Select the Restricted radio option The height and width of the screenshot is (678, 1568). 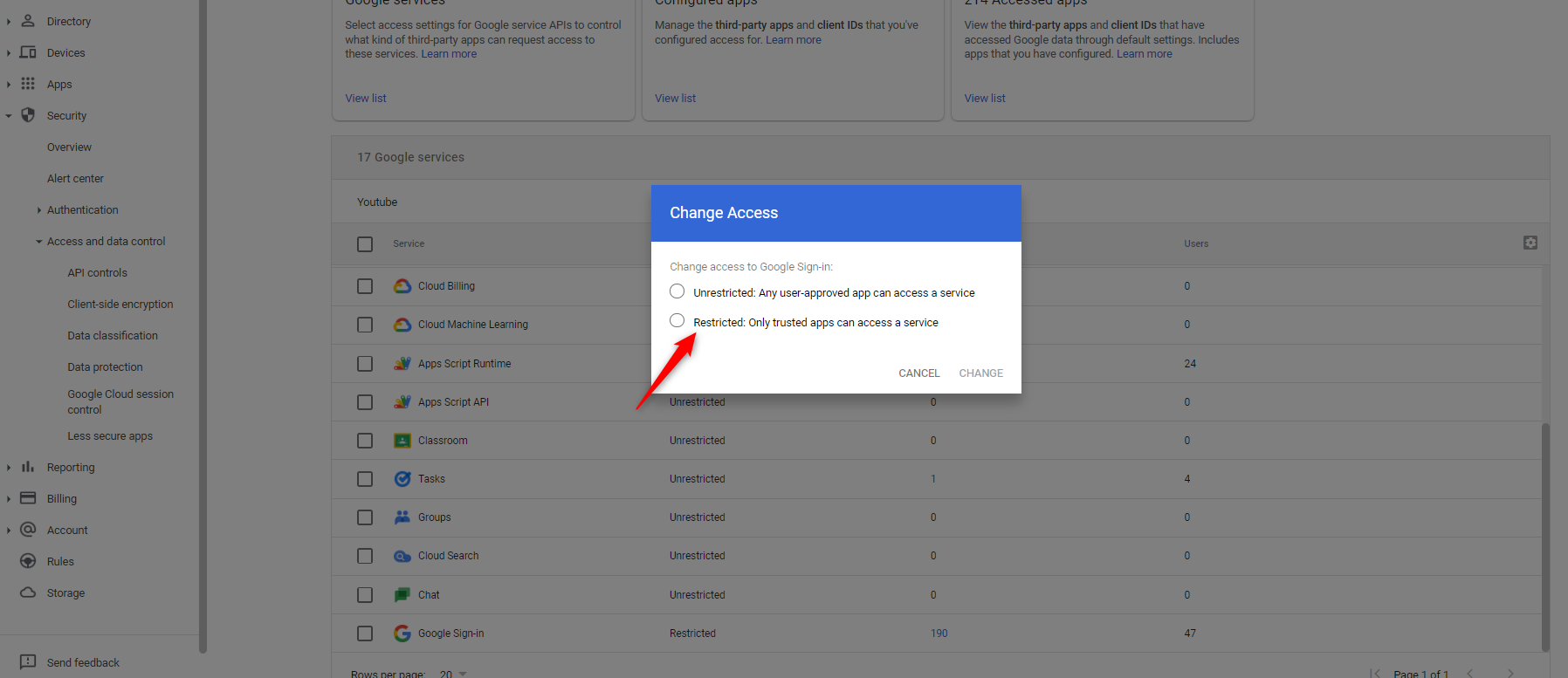pyautogui.click(x=677, y=321)
